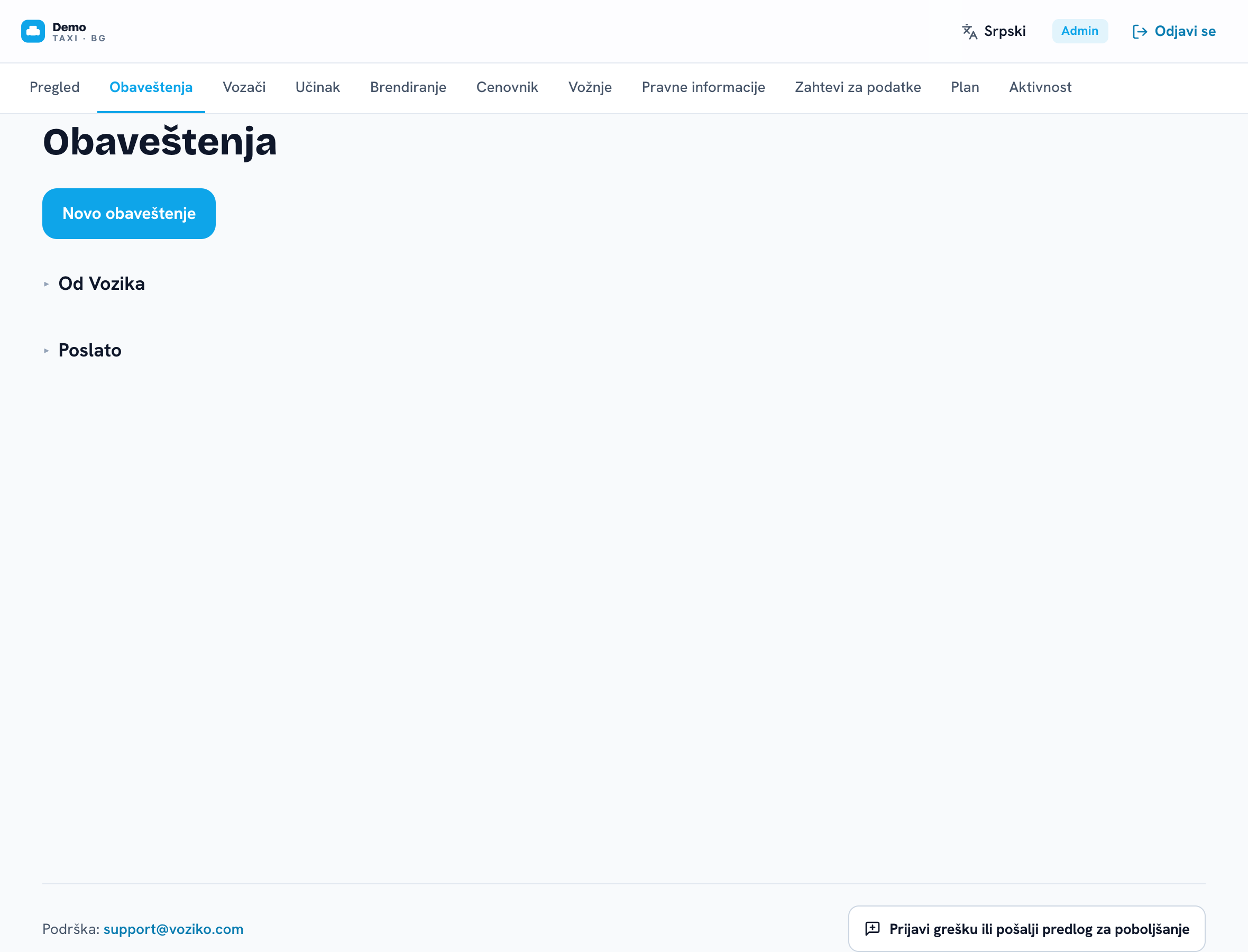The height and width of the screenshot is (952, 1248).
Task: Click the language translate icon
Action: pos(969,32)
